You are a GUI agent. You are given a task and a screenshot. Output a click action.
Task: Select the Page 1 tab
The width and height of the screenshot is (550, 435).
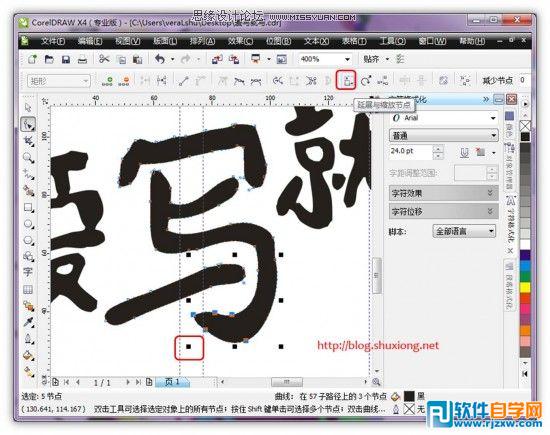(172, 382)
